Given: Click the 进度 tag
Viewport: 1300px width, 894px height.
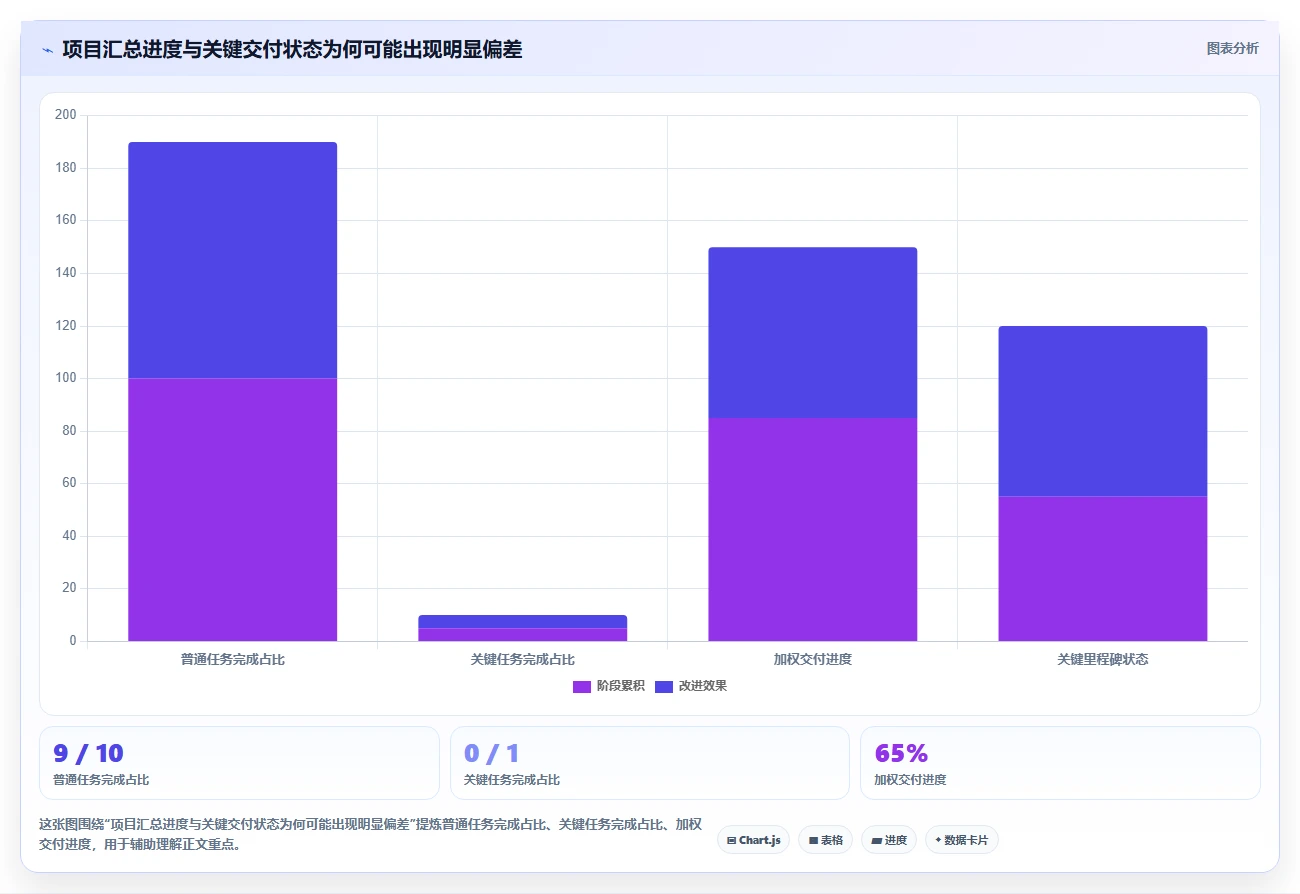Looking at the screenshot, I should [889, 840].
